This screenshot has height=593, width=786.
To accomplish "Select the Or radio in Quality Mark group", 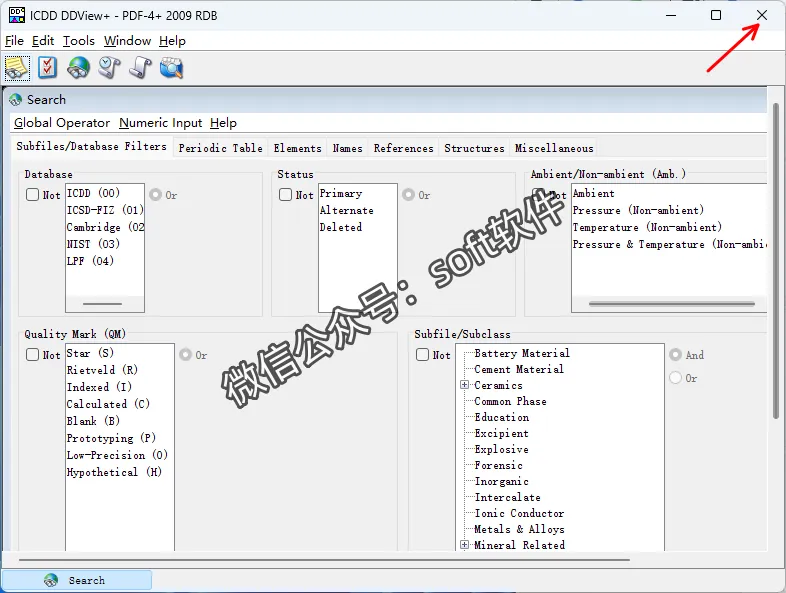I will [x=185, y=354].
